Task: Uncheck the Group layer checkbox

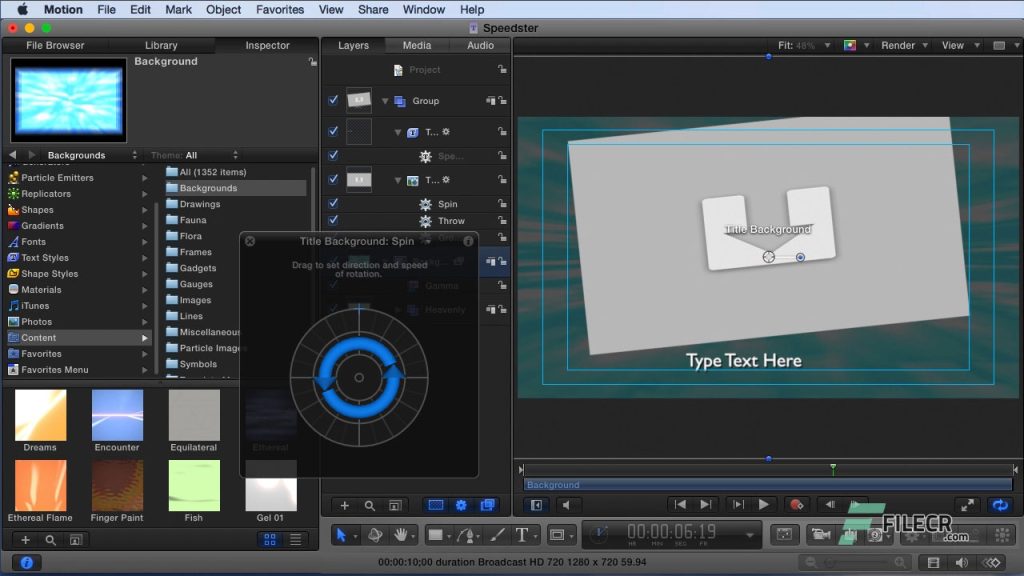Action: (x=333, y=101)
